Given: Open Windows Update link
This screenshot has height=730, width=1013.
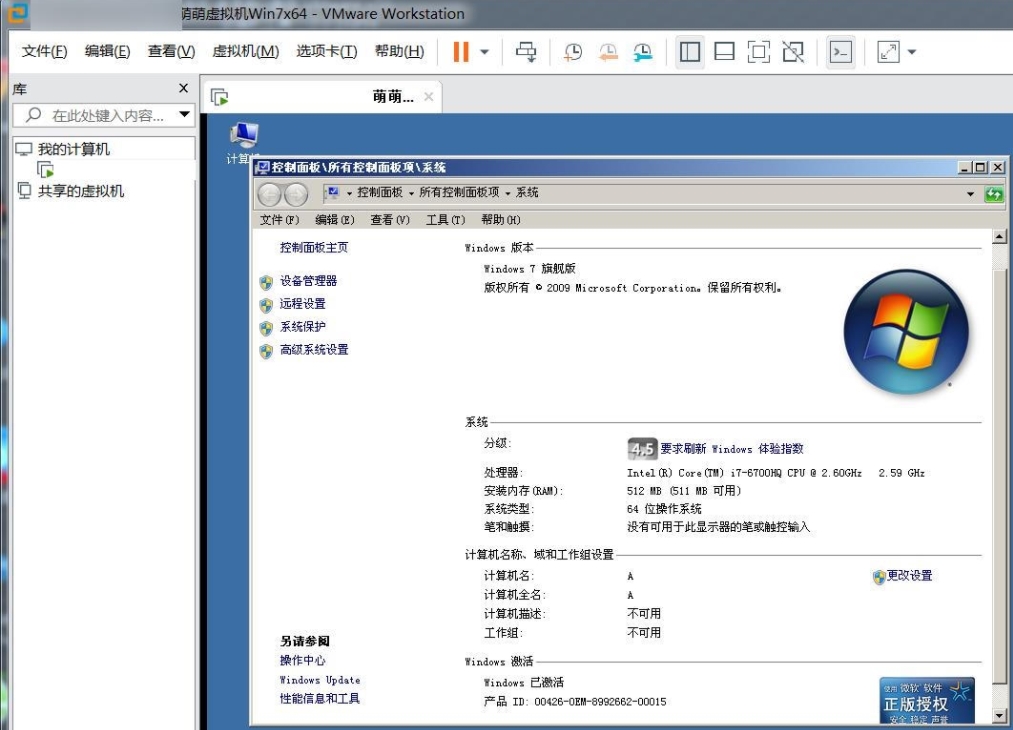Looking at the screenshot, I should [x=320, y=680].
